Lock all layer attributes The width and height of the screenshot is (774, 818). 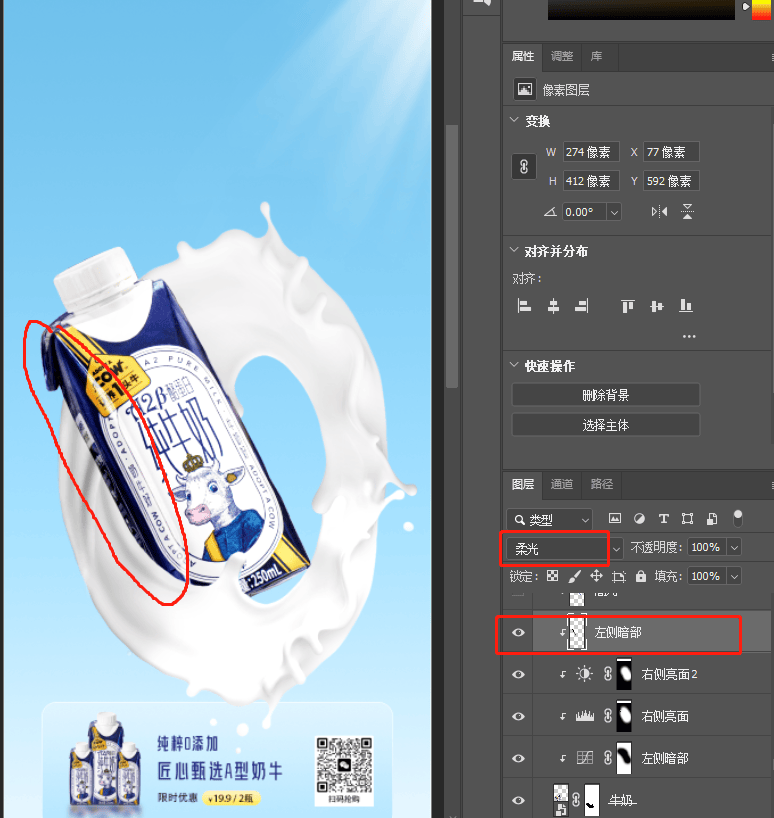pyautogui.click(x=640, y=576)
